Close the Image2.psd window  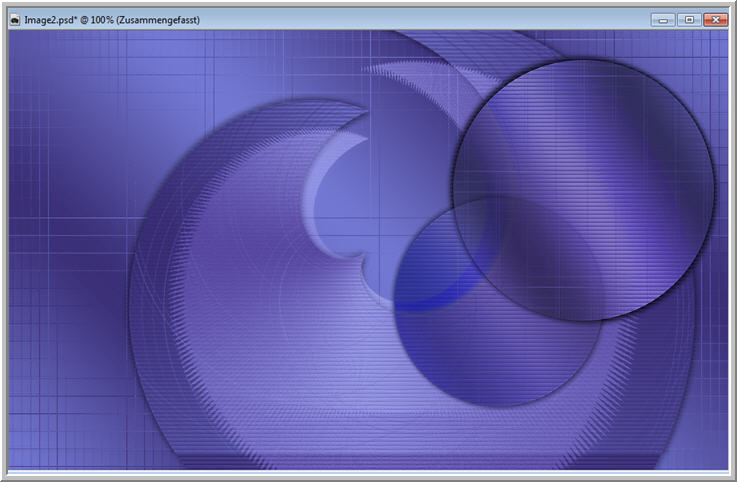coord(715,20)
